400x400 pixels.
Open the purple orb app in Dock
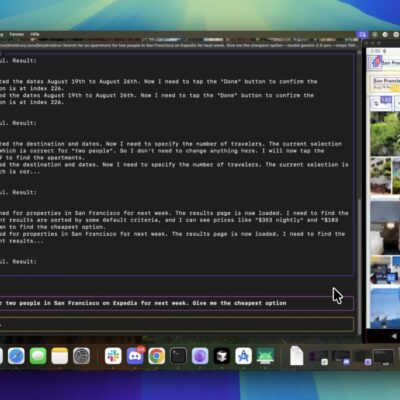tap(200, 356)
